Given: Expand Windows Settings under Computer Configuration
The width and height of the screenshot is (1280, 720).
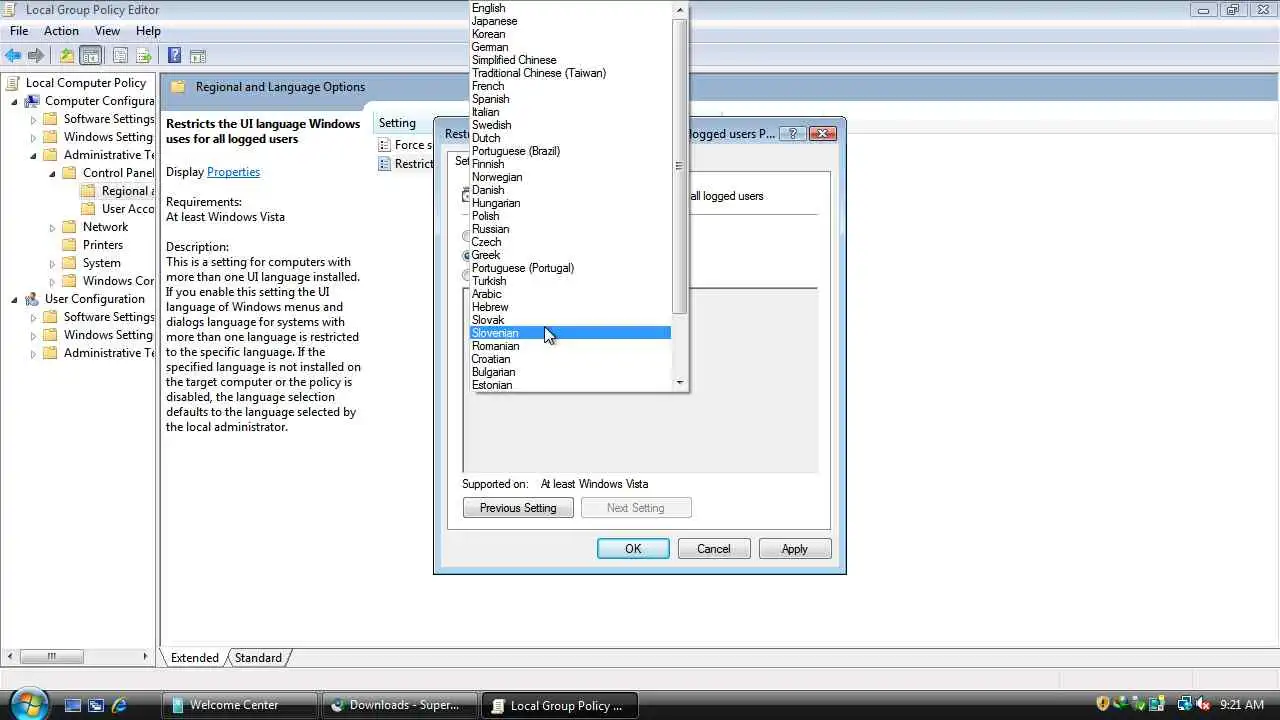Looking at the screenshot, I should click(x=33, y=137).
